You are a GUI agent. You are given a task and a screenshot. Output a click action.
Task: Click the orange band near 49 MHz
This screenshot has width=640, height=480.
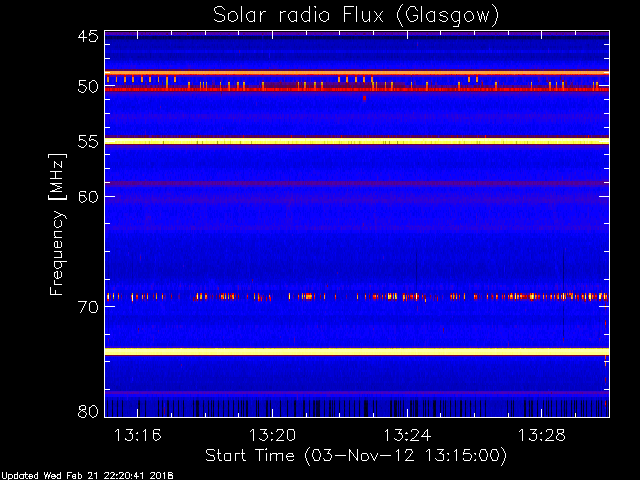pos(357,73)
